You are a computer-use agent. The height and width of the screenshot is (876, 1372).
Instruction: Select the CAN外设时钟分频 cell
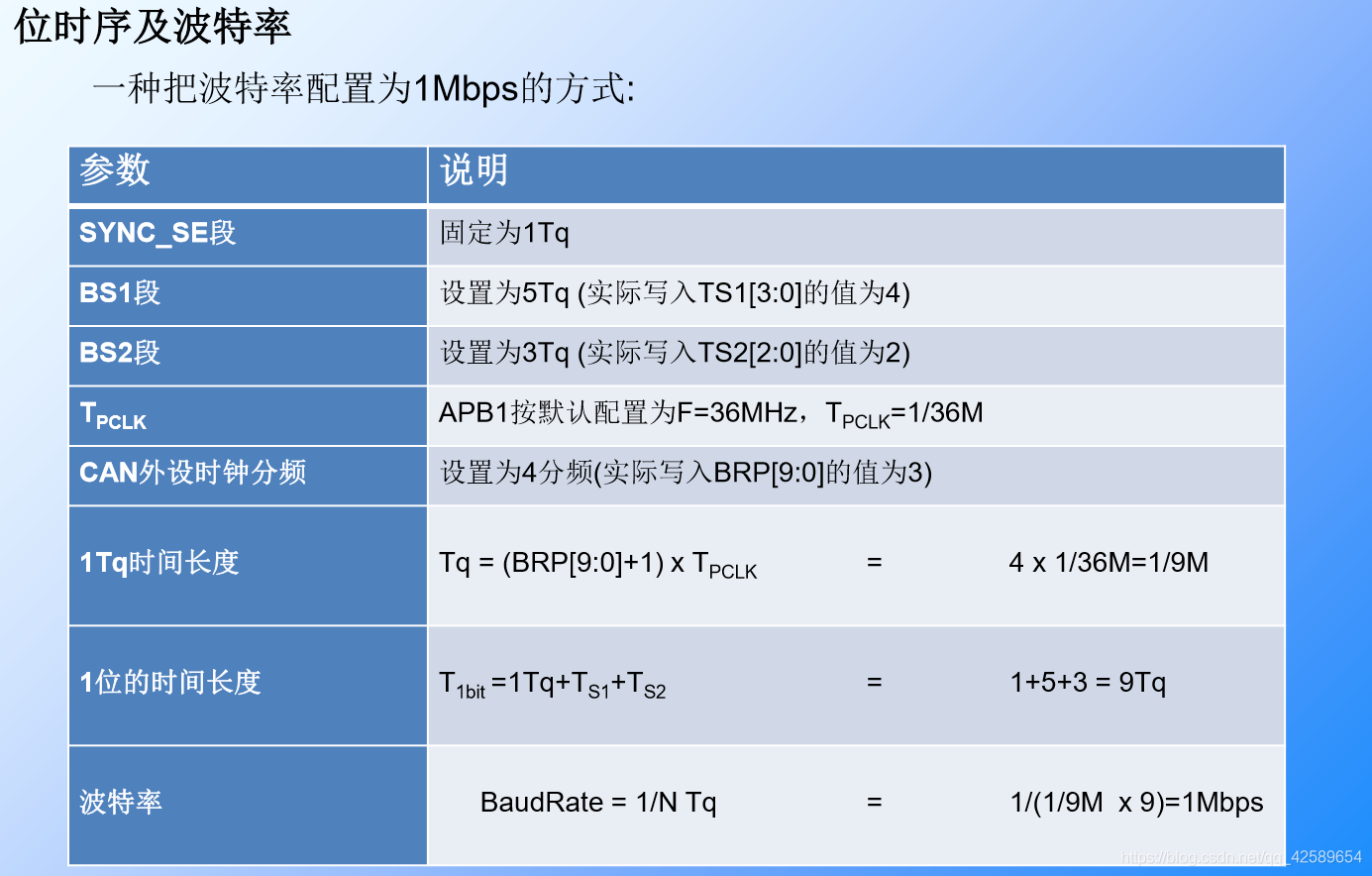pyautogui.click(x=248, y=476)
